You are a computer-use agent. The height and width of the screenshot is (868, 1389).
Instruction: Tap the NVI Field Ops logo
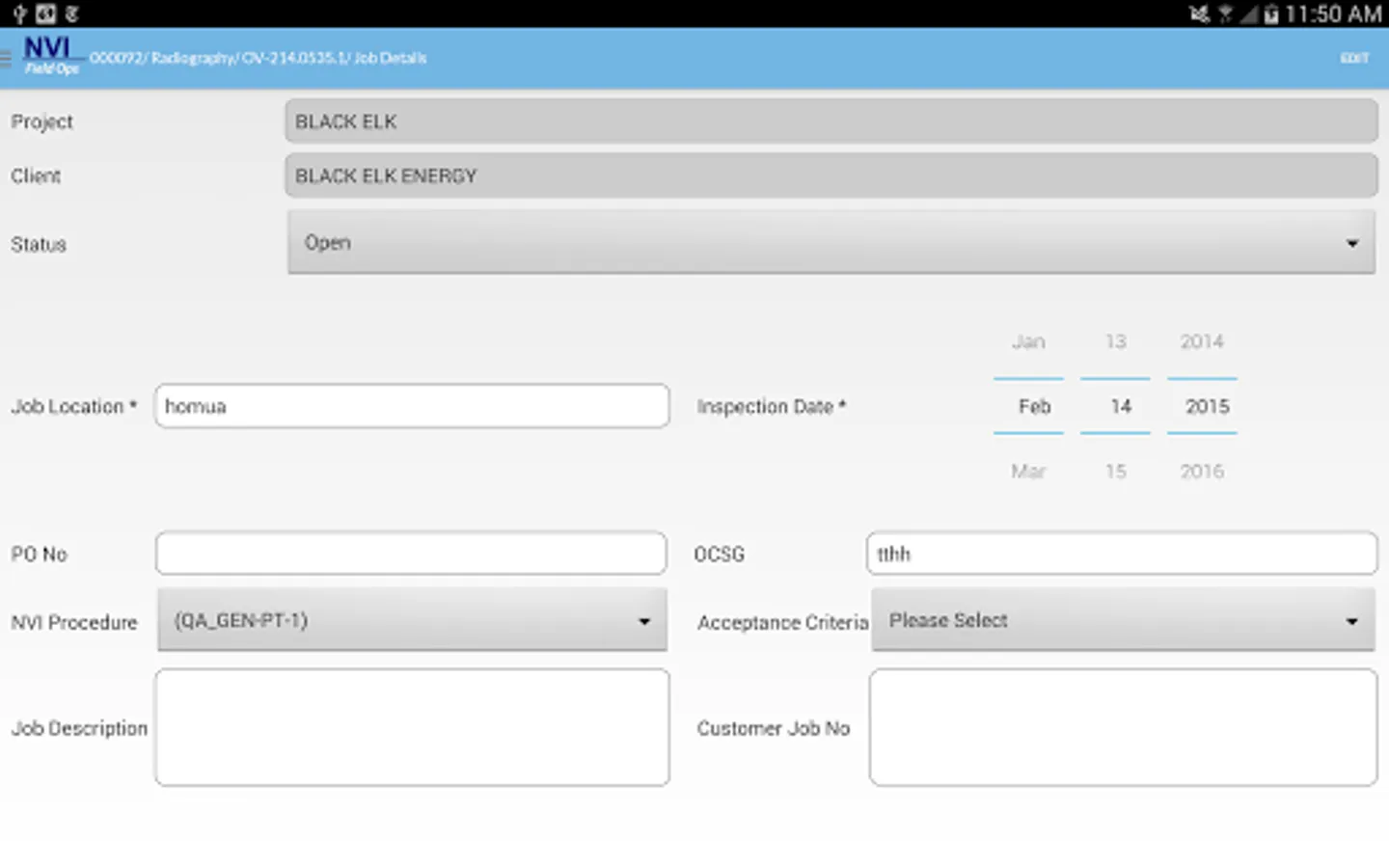(52, 56)
